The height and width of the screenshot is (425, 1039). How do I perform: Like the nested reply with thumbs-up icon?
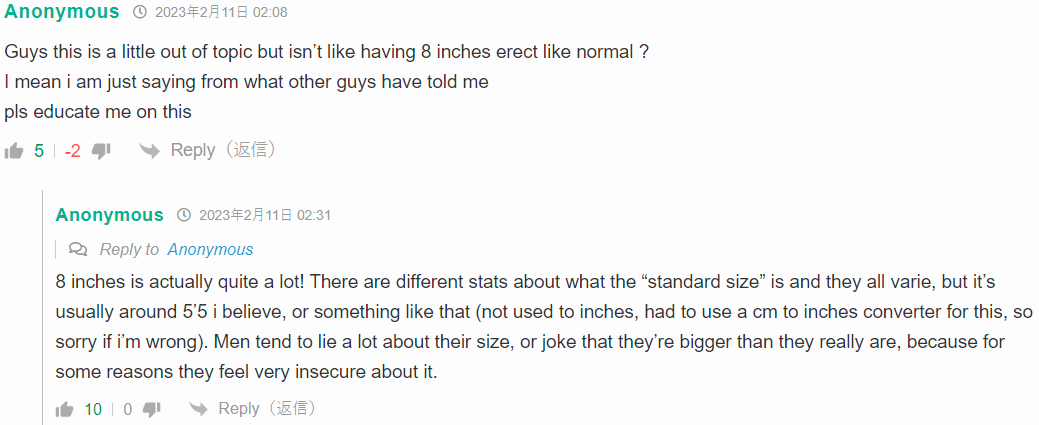[64, 409]
